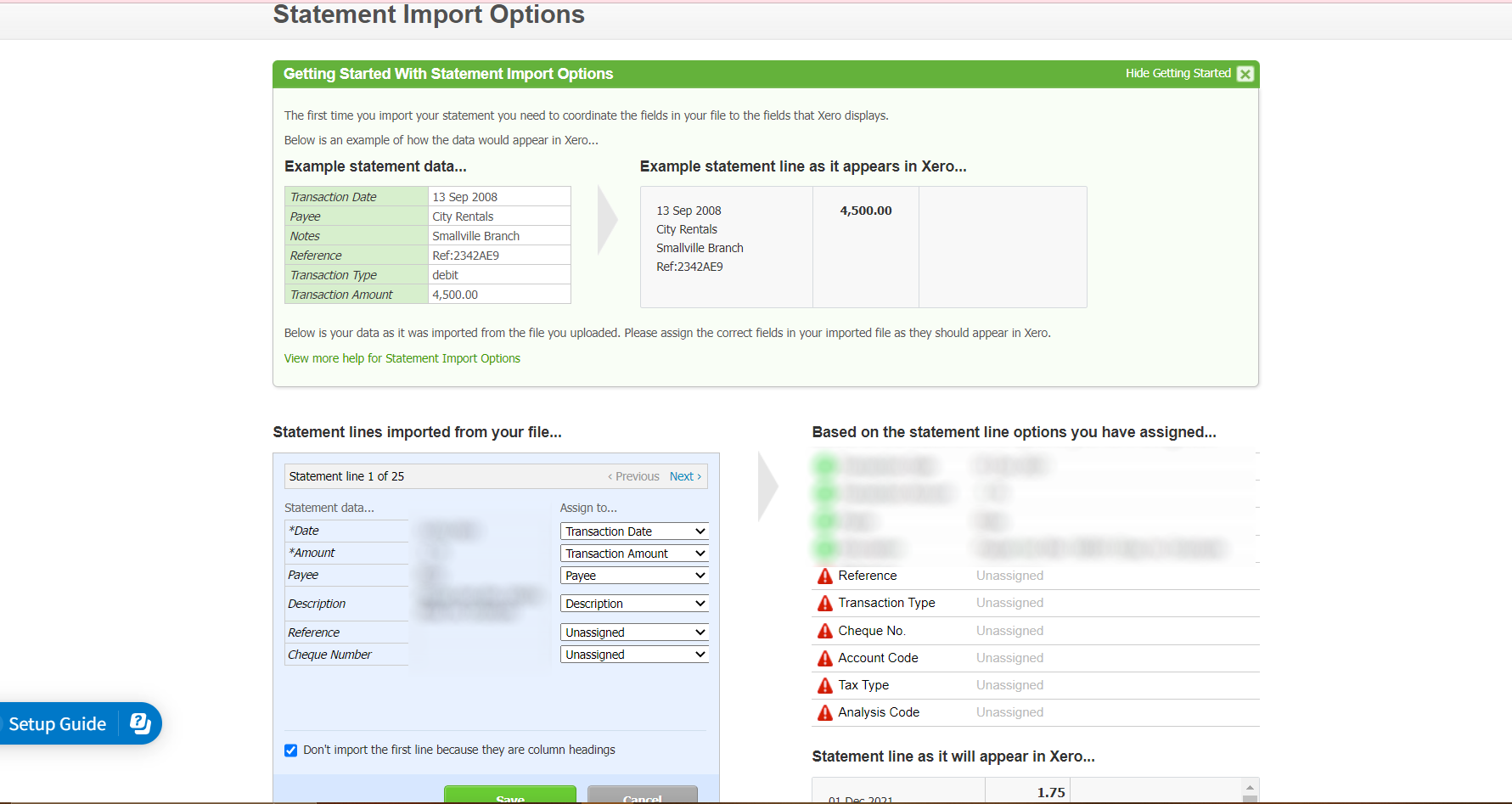Click the 'Account Code' option label
The image size is (1512, 804).
878,658
